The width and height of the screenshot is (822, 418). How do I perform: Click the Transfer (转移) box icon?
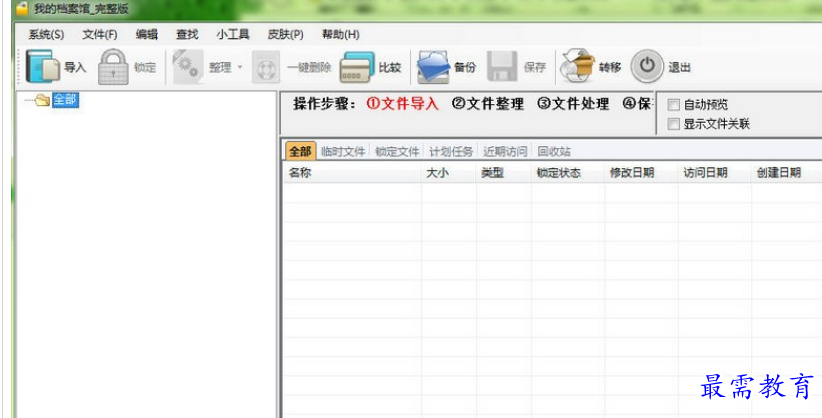coord(577,67)
